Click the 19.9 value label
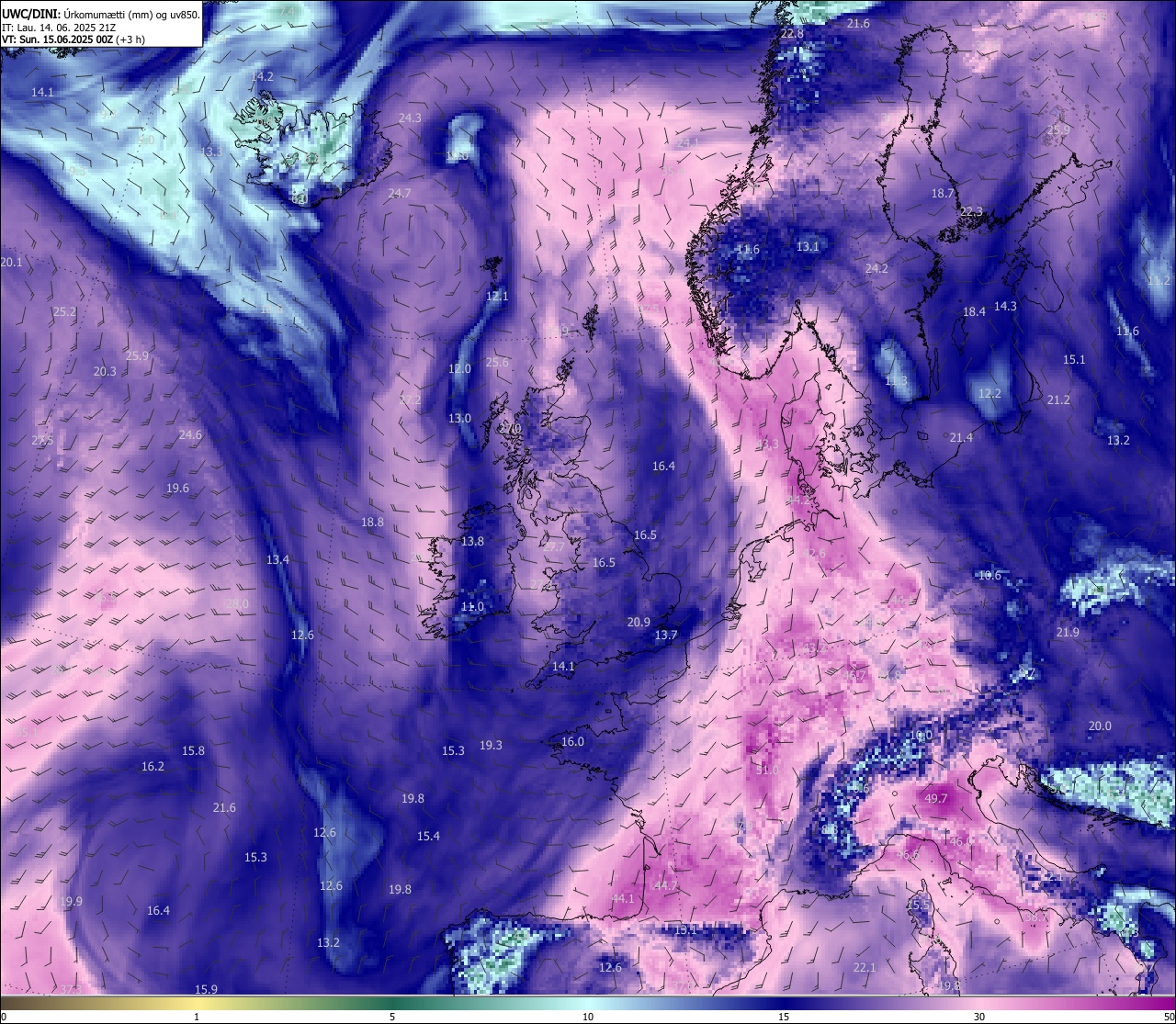1176x1024 pixels. (x=71, y=902)
